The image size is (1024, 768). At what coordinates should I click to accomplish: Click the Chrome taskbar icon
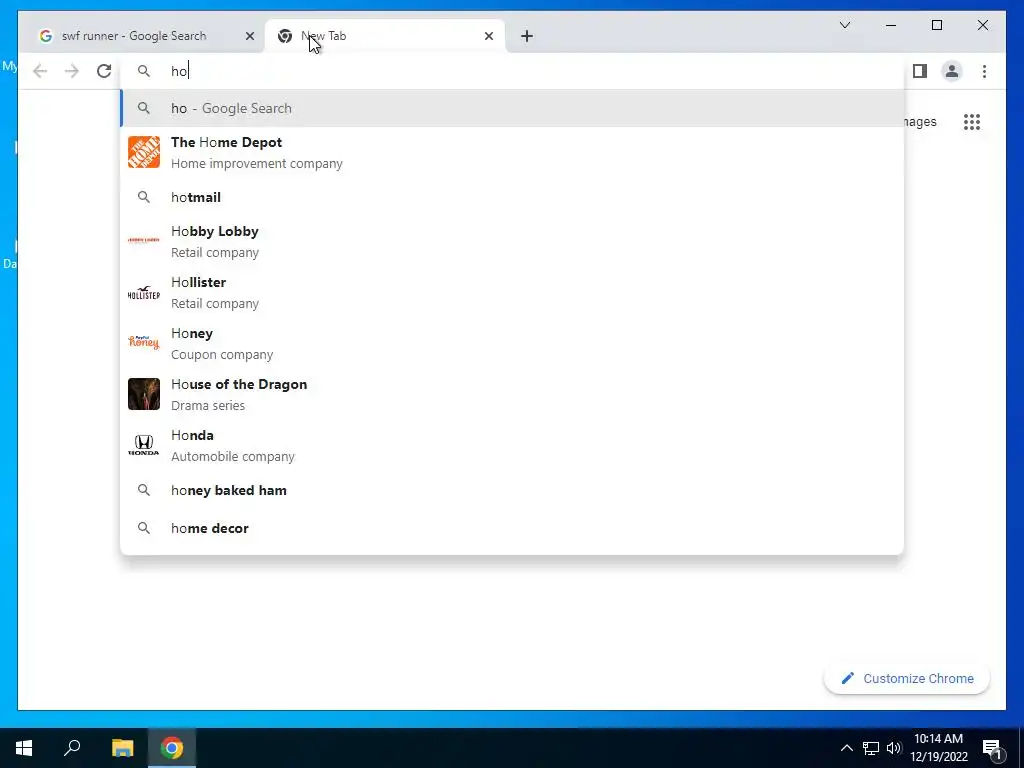click(172, 748)
